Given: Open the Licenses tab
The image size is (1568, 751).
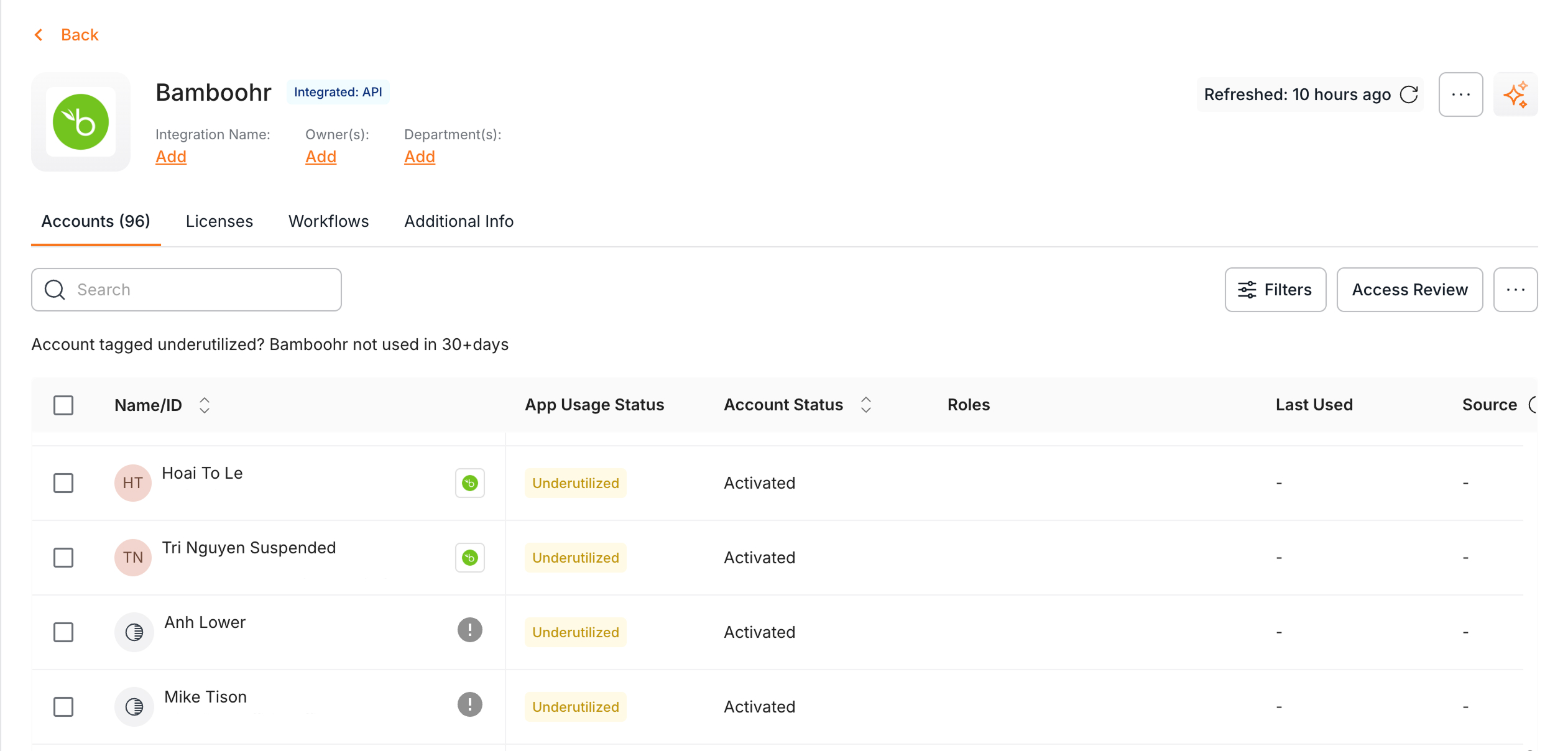Looking at the screenshot, I should pyautogui.click(x=219, y=221).
